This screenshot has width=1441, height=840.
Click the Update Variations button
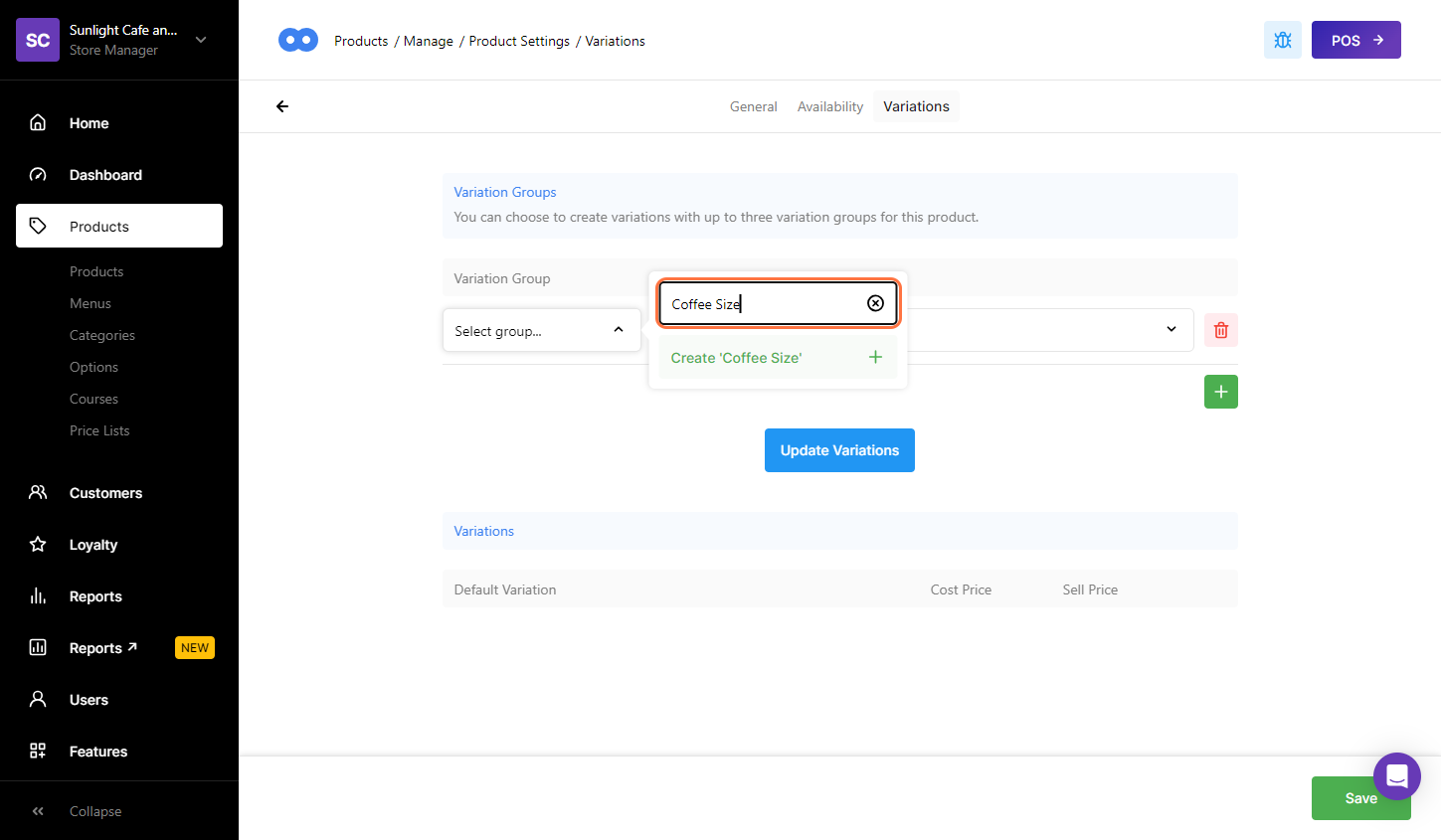[838, 450]
